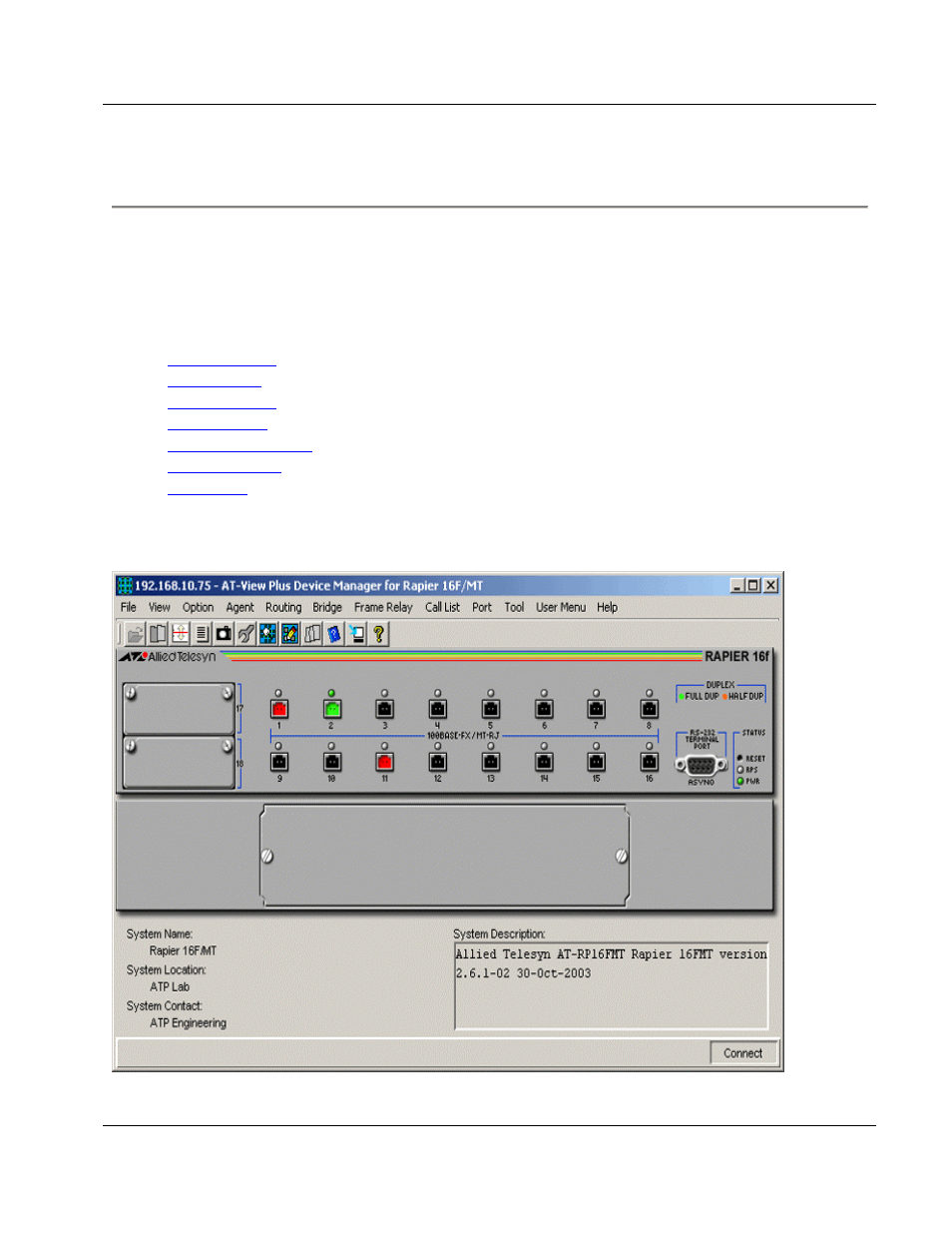Click the folded pages toolbar icon

[312, 634]
